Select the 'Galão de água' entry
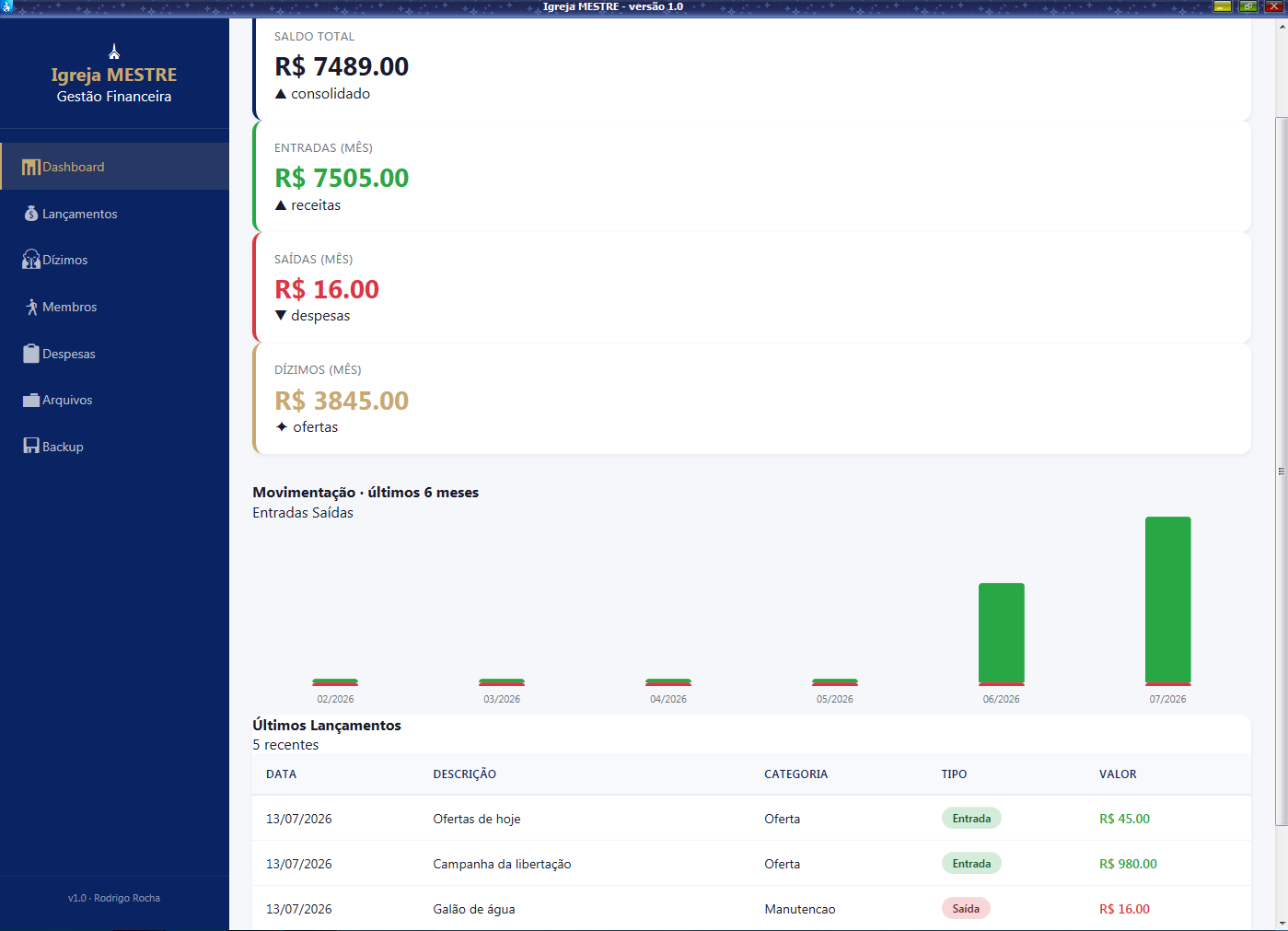The height and width of the screenshot is (931, 1288). [x=474, y=909]
